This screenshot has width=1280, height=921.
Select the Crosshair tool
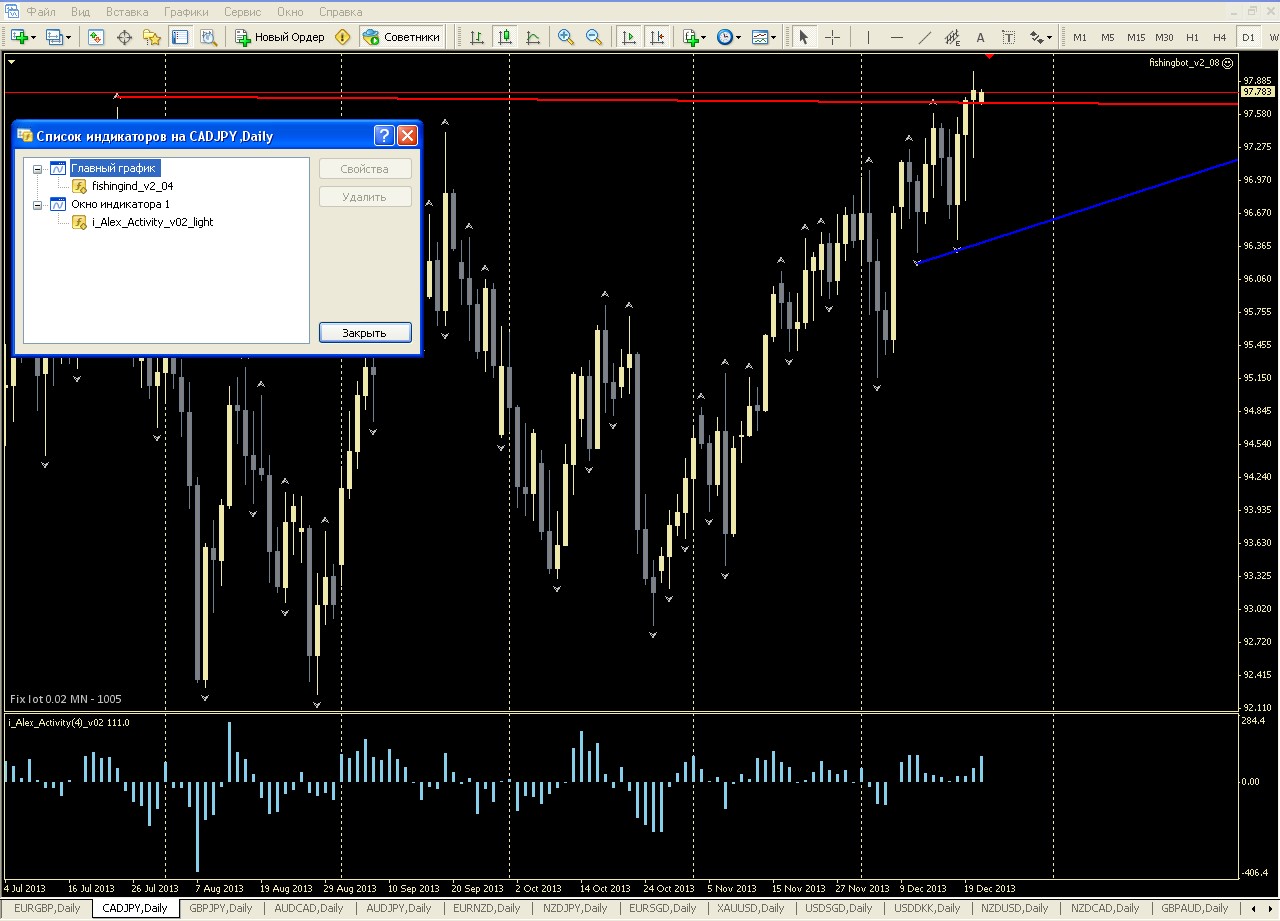pyautogui.click(x=832, y=37)
